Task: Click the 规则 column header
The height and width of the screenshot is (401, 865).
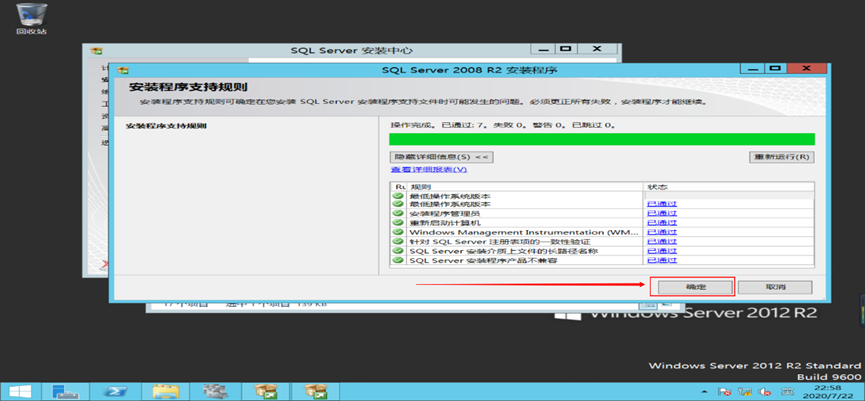Action: 525,187
